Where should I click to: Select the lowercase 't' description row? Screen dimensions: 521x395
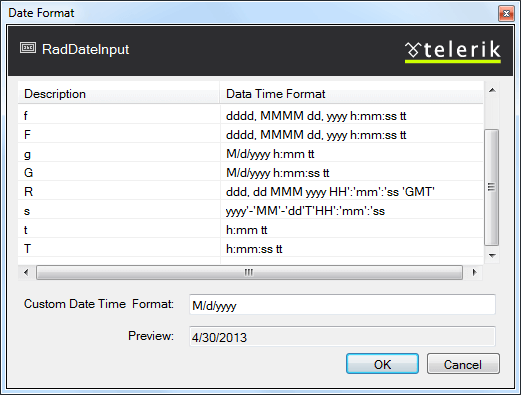point(250,230)
